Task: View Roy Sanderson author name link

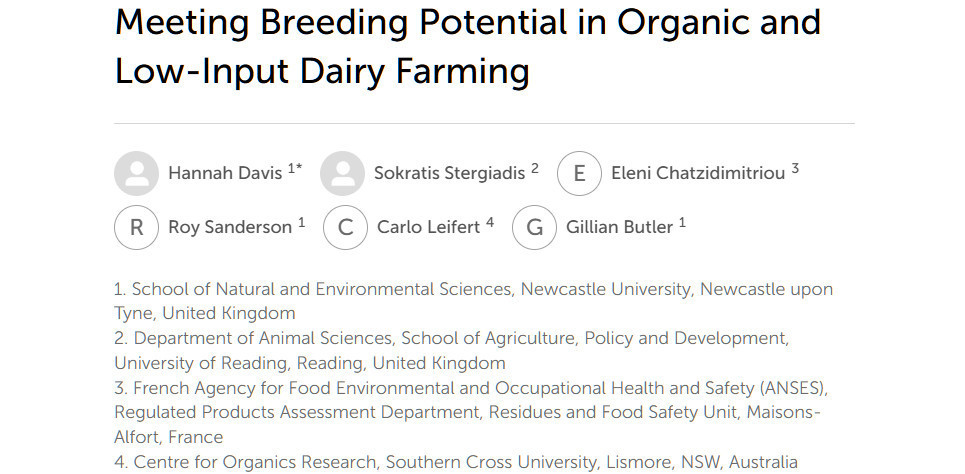Action: point(230,227)
